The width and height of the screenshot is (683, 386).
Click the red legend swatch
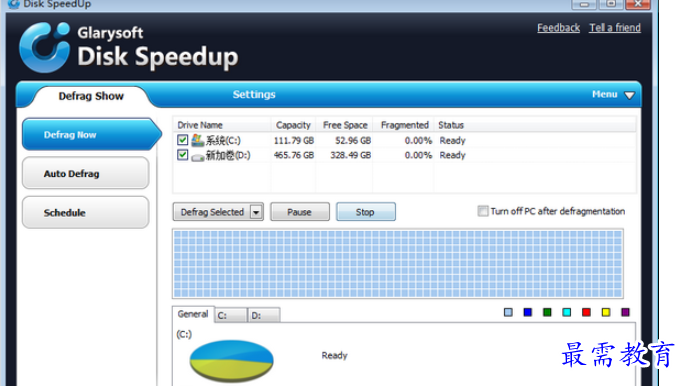click(x=586, y=312)
